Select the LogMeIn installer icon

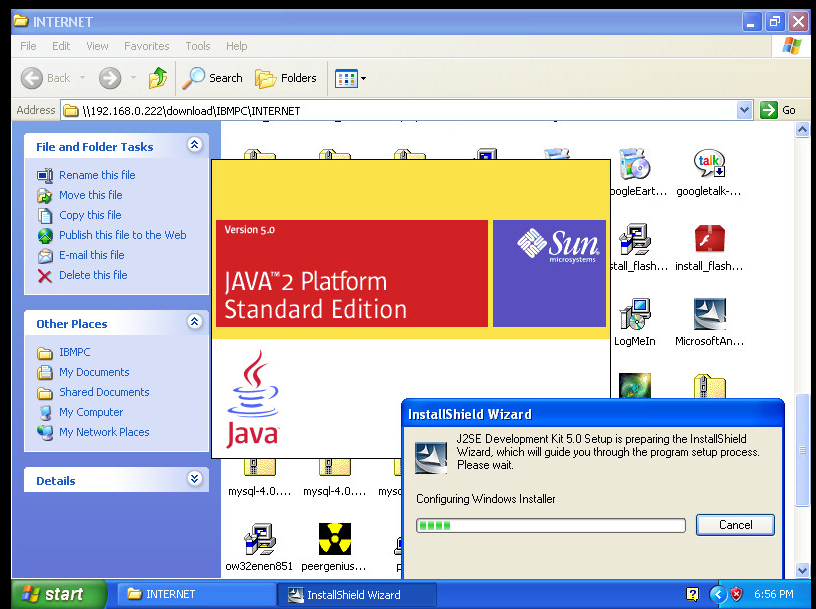[x=634, y=317]
